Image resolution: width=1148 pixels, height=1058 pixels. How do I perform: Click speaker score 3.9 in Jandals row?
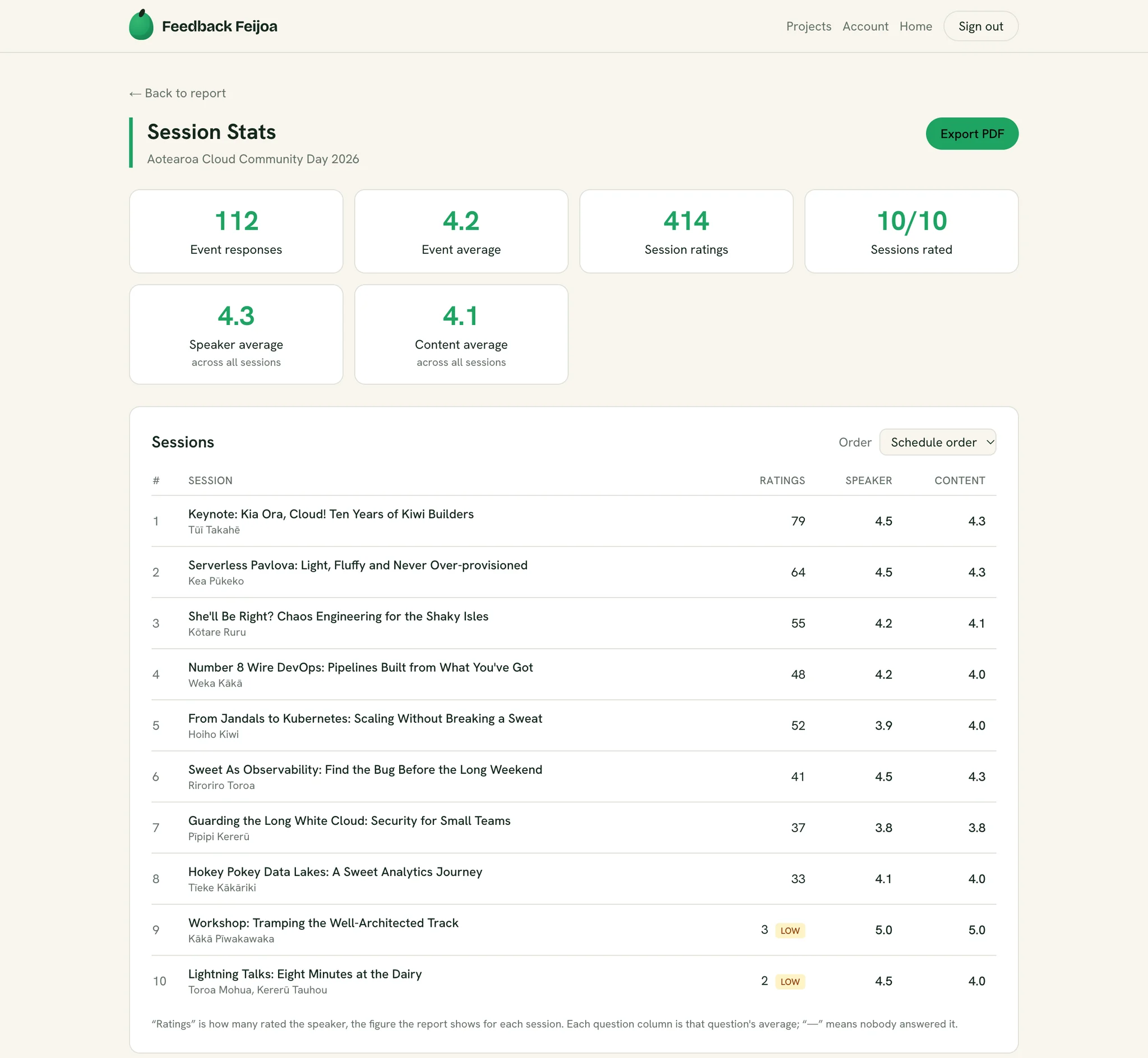(x=883, y=725)
